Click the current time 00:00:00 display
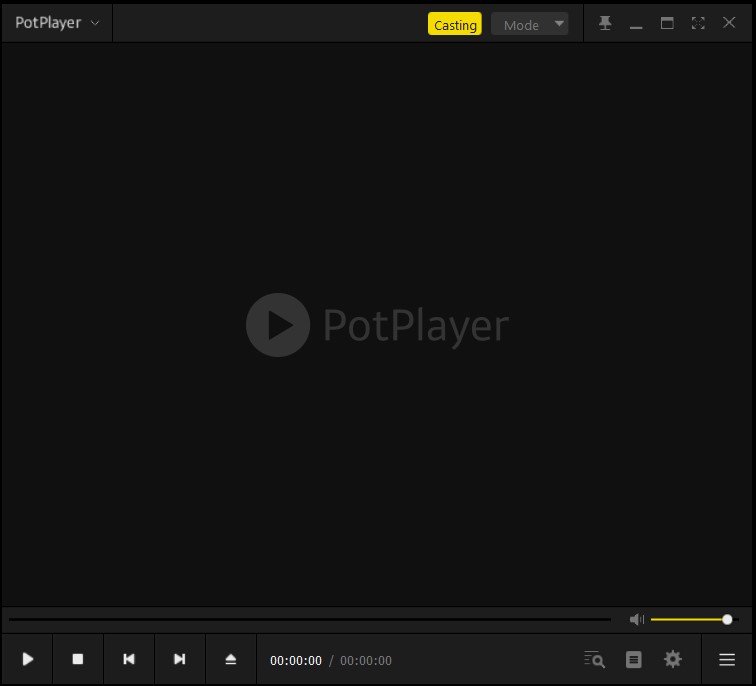This screenshot has height=686, width=756. 296,660
